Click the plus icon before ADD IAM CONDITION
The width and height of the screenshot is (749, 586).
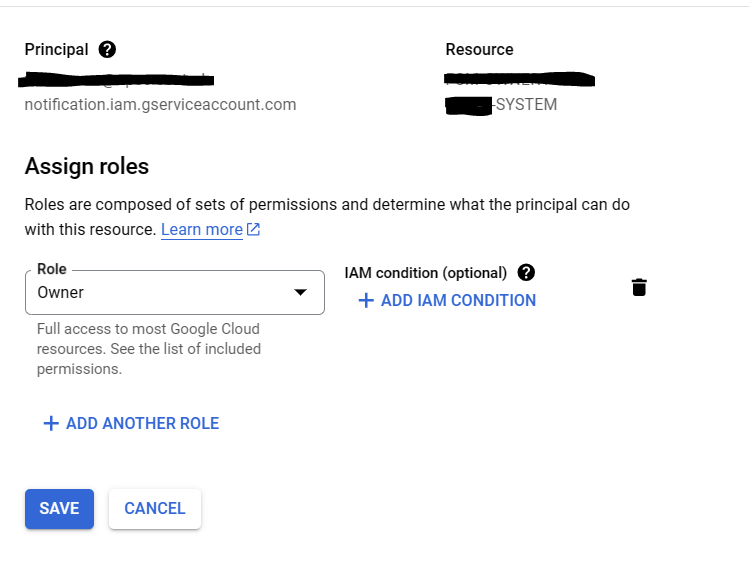pyautogui.click(x=366, y=300)
